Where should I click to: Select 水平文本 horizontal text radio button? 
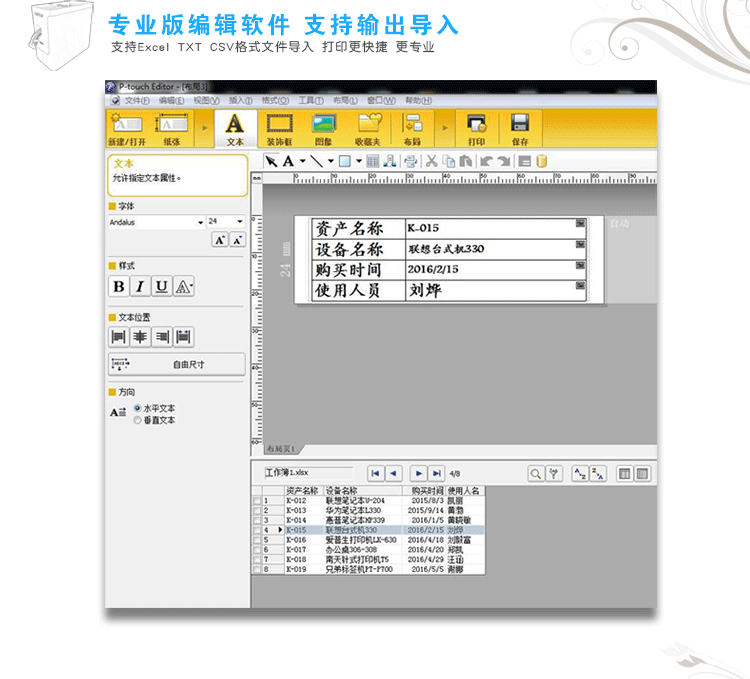[x=138, y=409]
